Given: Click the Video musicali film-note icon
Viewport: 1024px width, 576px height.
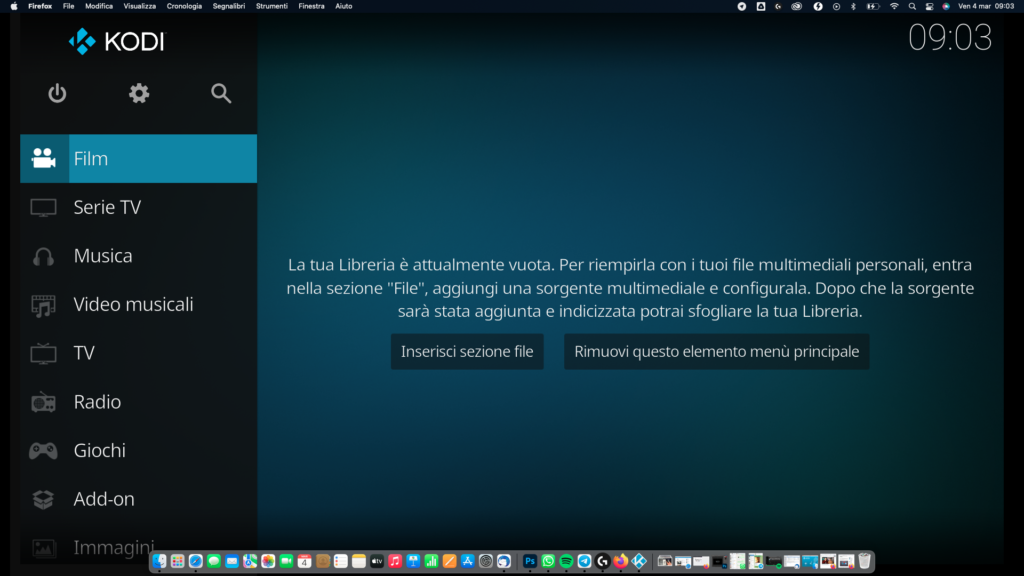Looking at the screenshot, I should coord(44,305).
